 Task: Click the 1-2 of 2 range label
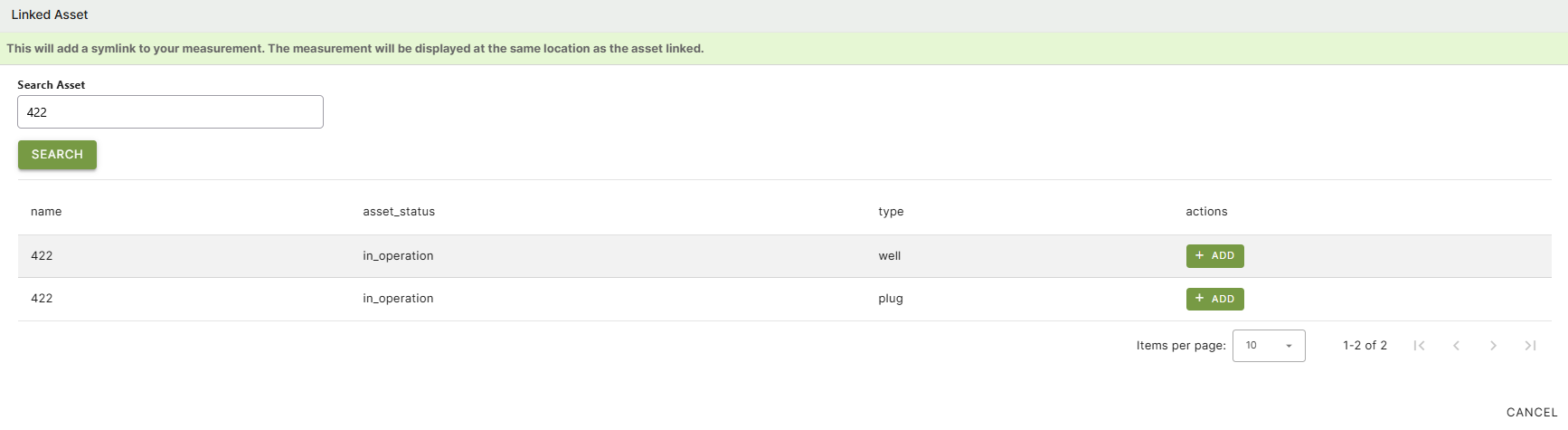point(1365,346)
